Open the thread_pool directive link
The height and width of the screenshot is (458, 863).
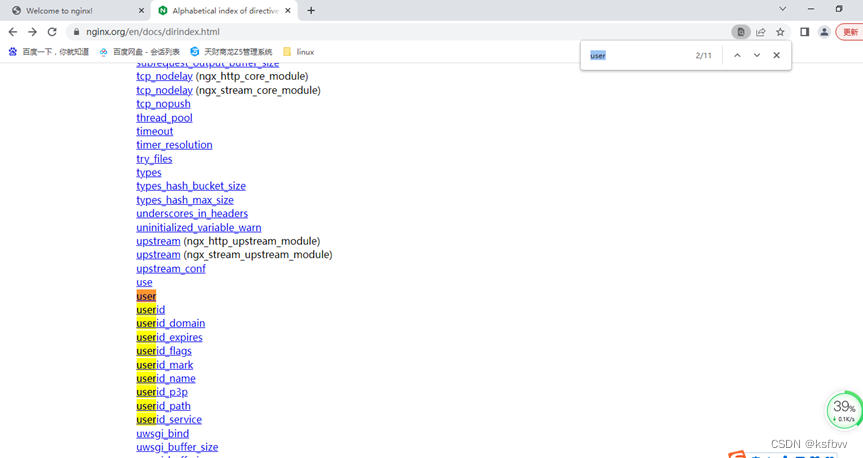click(x=165, y=117)
